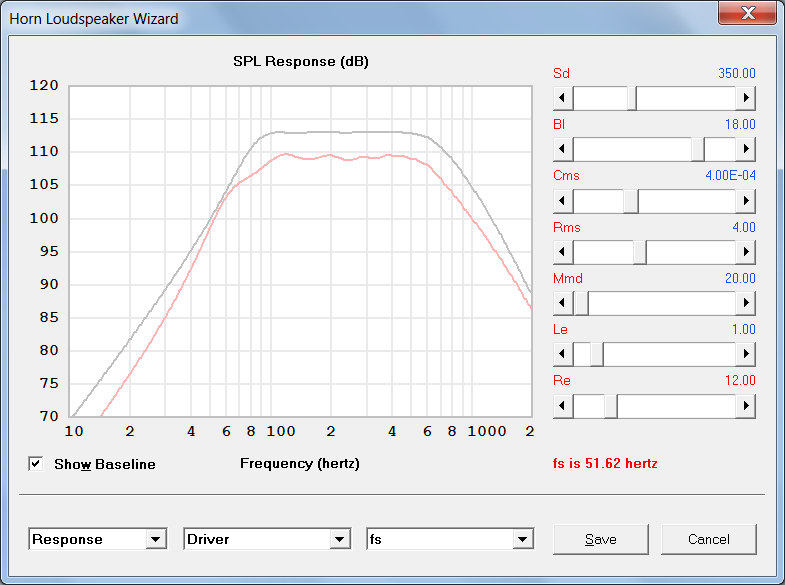The height and width of the screenshot is (585, 785).
Task: Click the Mmd value 20.00
Action: tap(740, 278)
